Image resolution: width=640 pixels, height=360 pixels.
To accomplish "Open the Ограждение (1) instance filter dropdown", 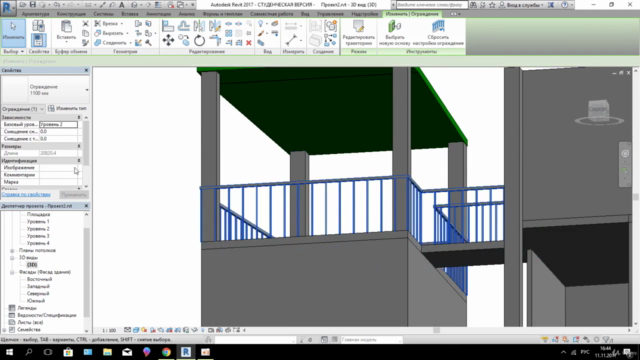I will 23,109.
